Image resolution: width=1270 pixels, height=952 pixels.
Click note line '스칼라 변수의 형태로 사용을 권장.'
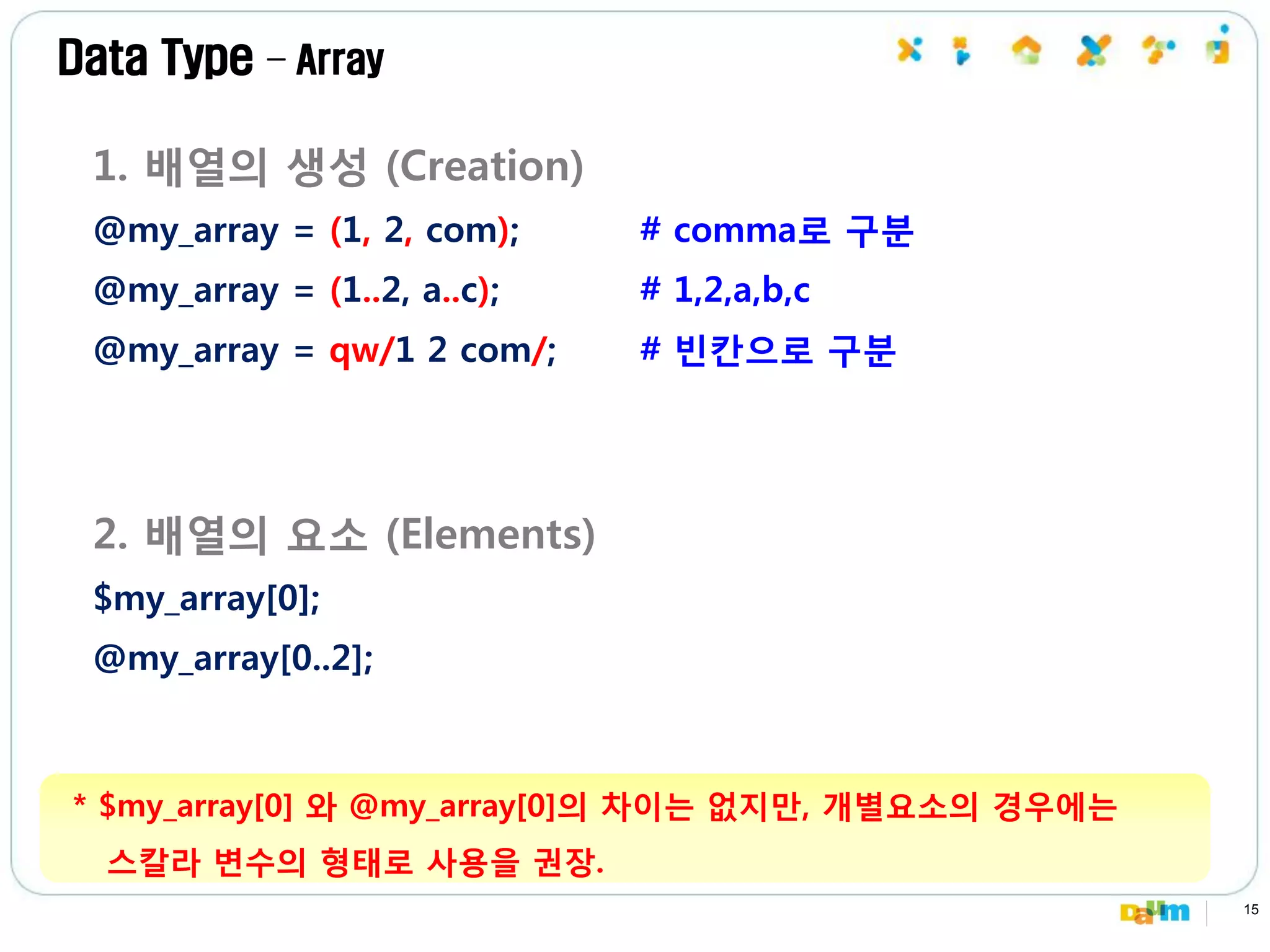tap(355, 862)
